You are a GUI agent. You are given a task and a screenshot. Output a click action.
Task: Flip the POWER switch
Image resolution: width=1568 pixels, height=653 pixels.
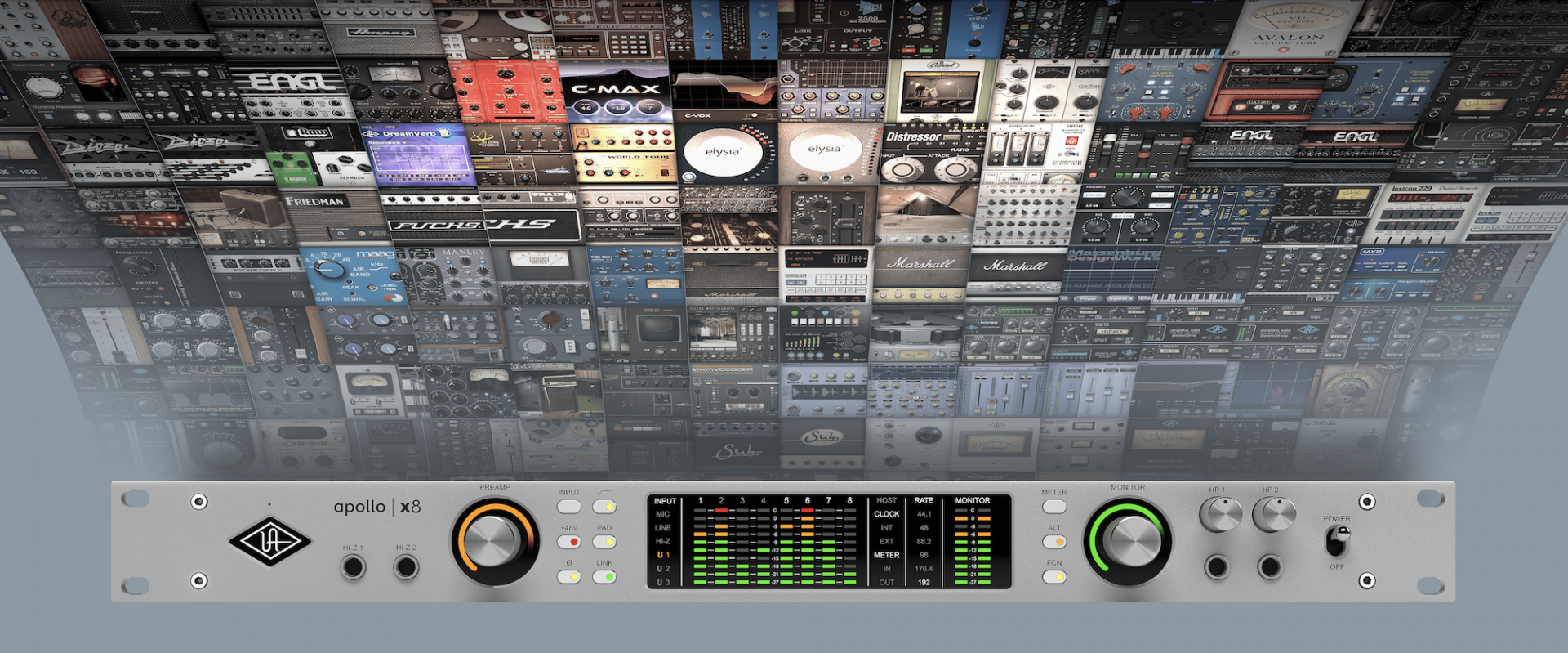(1337, 541)
